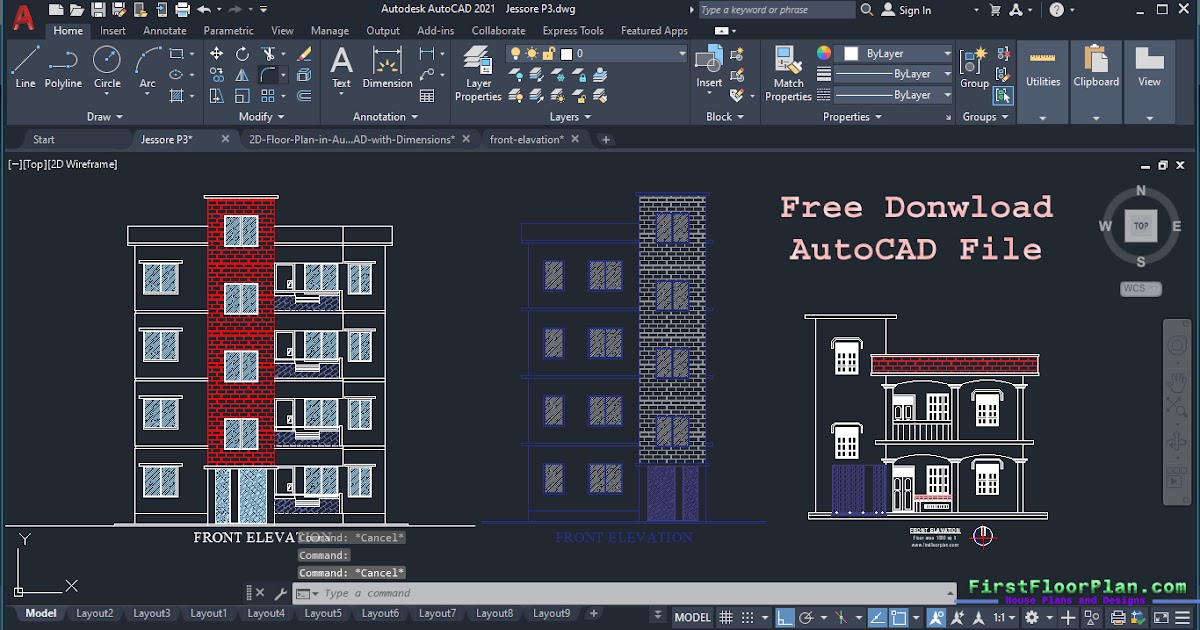Click the add layout plus button
The height and width of the screenshot is (630, 1200).
point(593,613)
